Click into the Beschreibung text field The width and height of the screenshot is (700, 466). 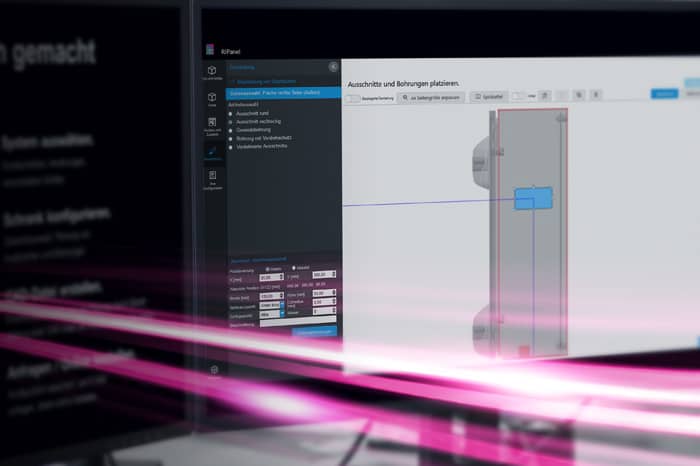click(x=298, y=322)
